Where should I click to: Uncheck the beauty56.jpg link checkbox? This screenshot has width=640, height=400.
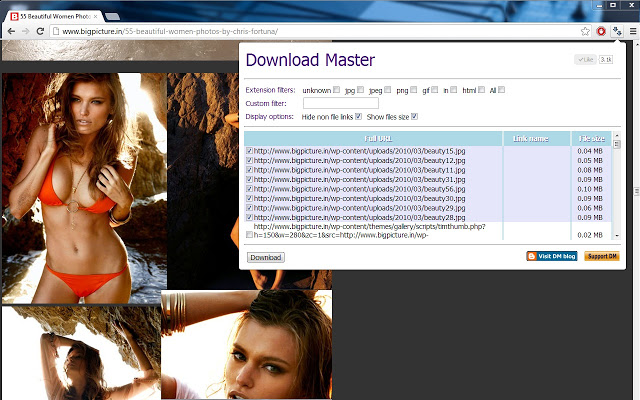point(249,189)
